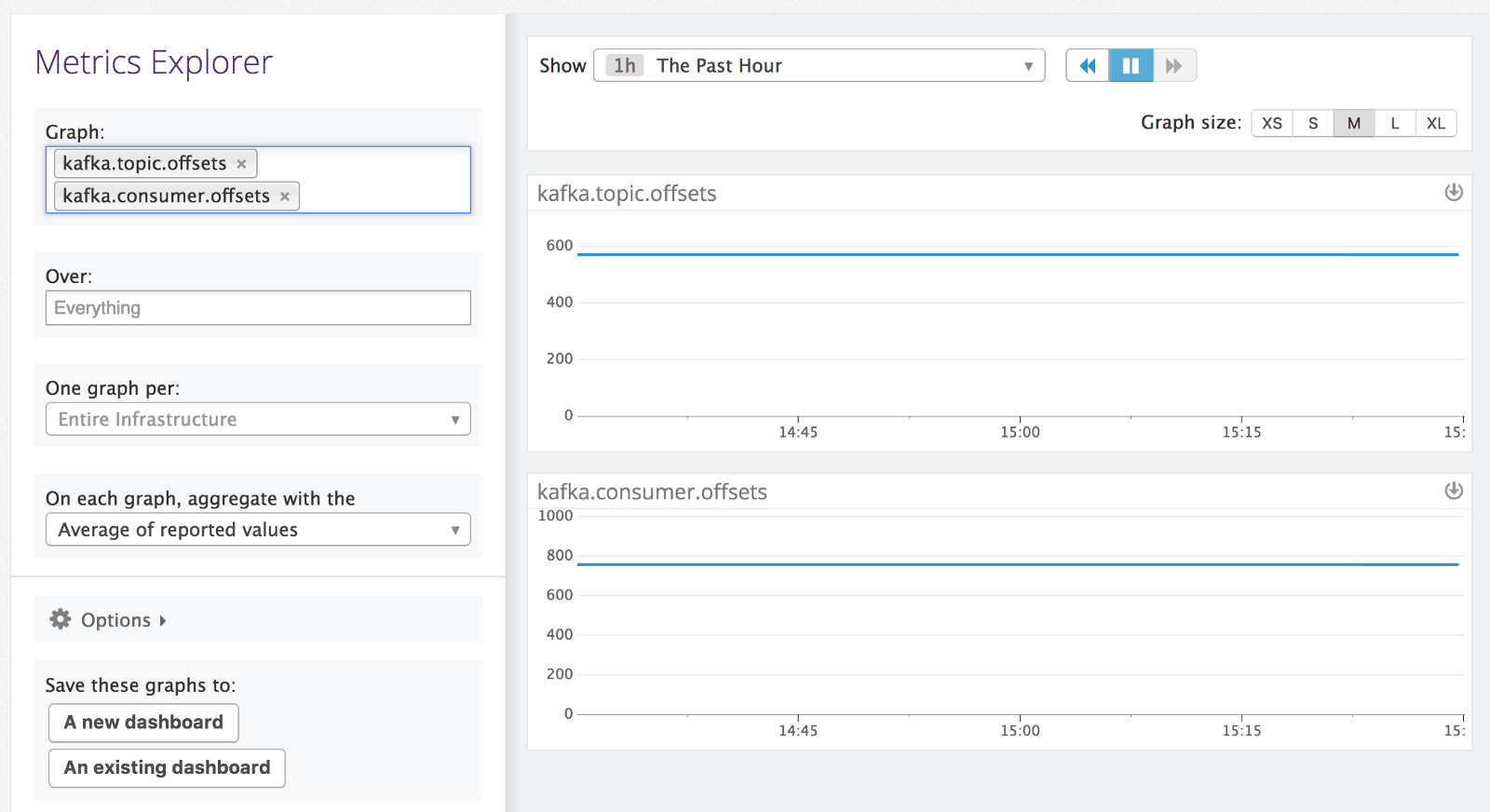Pause the live graph updates
The width and height of the screenshot is (1490, 812).
tap(1131, 66)
